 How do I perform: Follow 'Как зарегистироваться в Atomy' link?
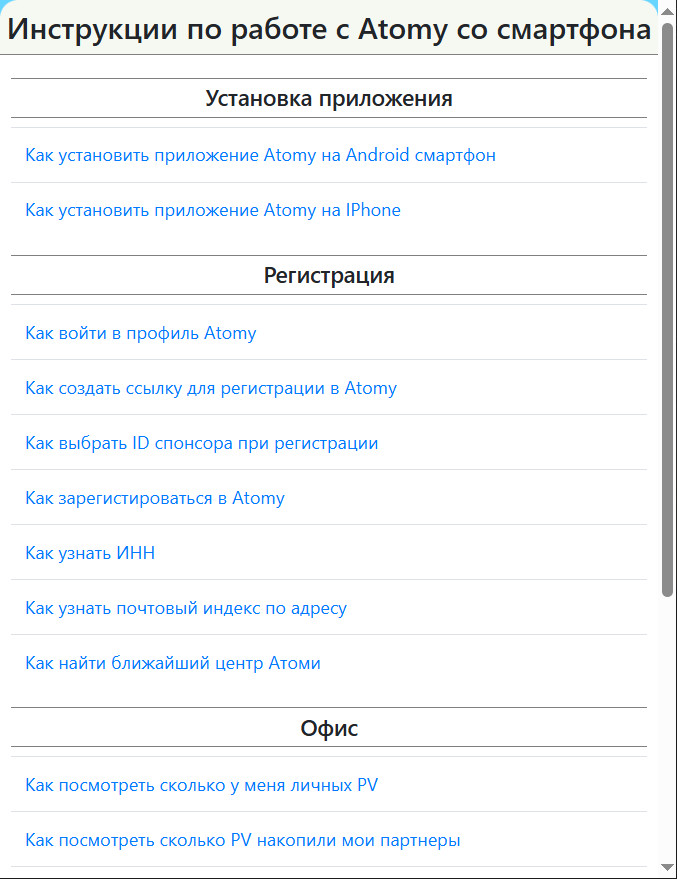tap(154, 498)
